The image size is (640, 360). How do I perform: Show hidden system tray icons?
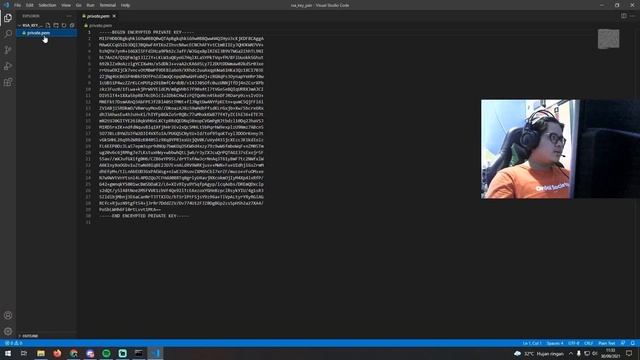click(x=571, y=353)
